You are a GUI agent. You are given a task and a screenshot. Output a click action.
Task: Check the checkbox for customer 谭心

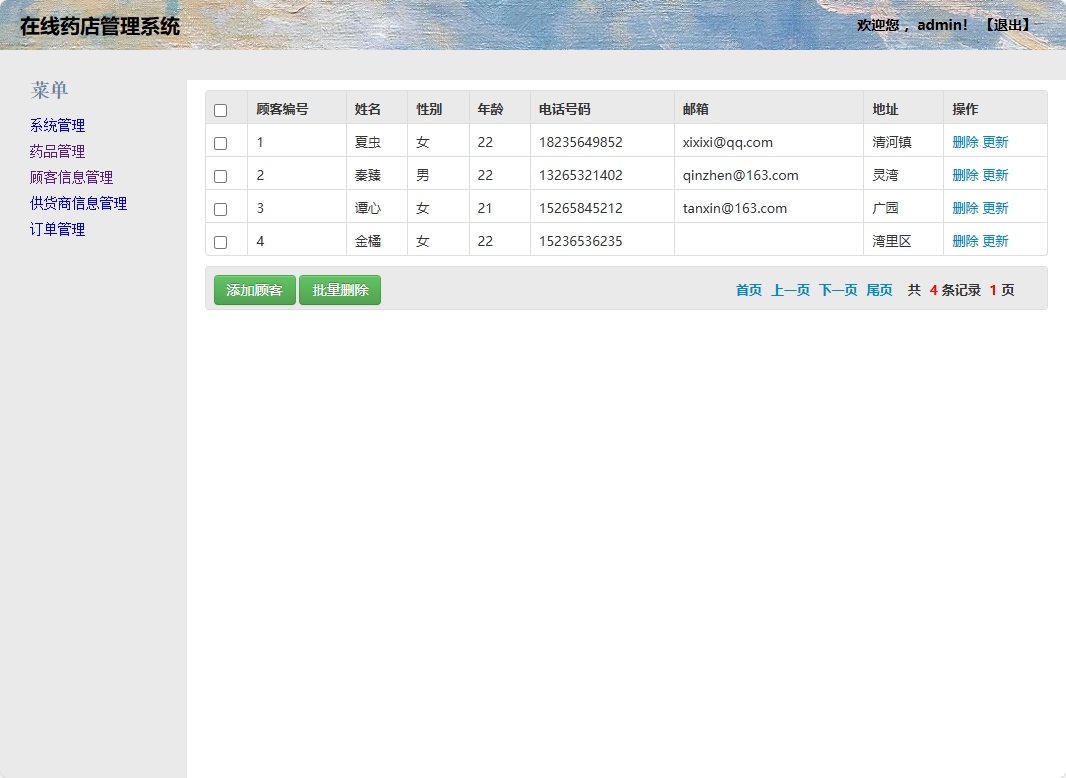pos(221,207)
